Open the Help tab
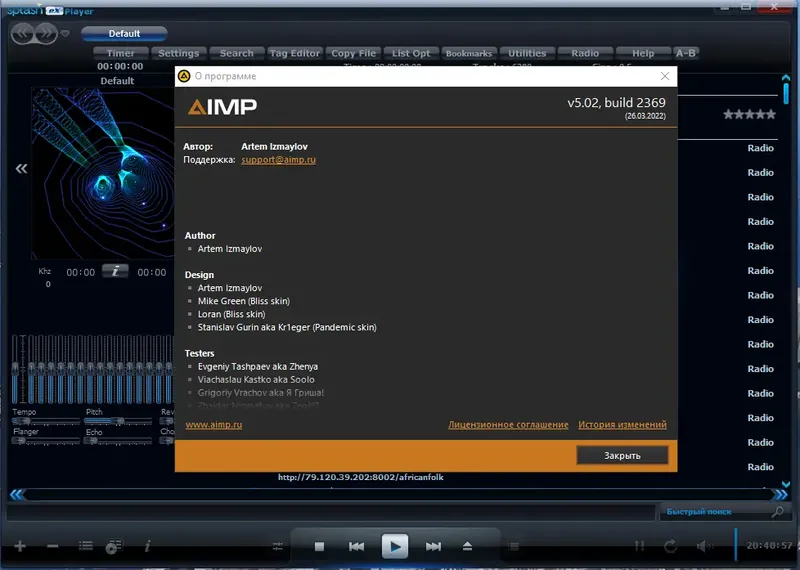 [x=643, y=53]
